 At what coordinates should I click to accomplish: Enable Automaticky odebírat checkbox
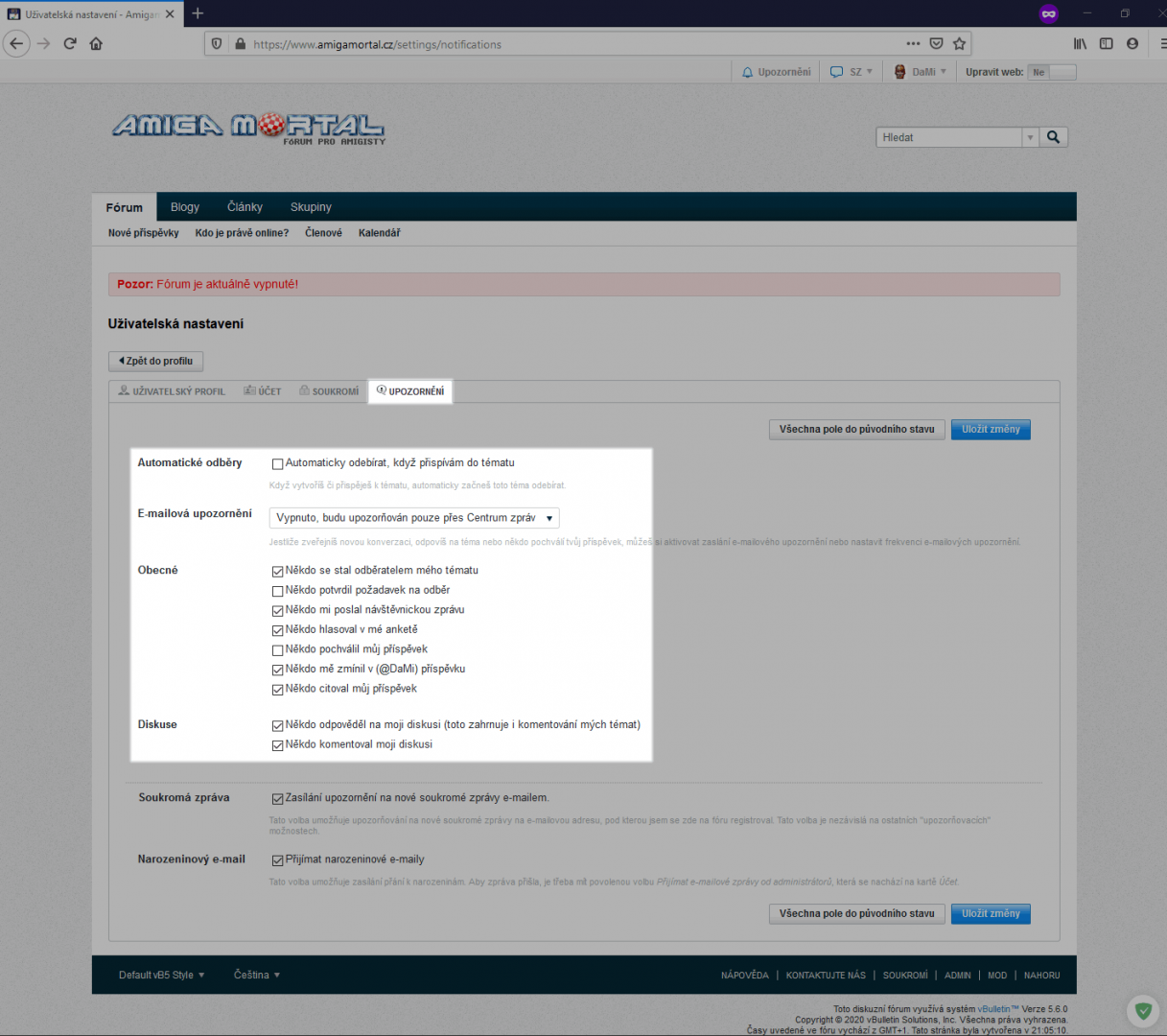(277, 464)
